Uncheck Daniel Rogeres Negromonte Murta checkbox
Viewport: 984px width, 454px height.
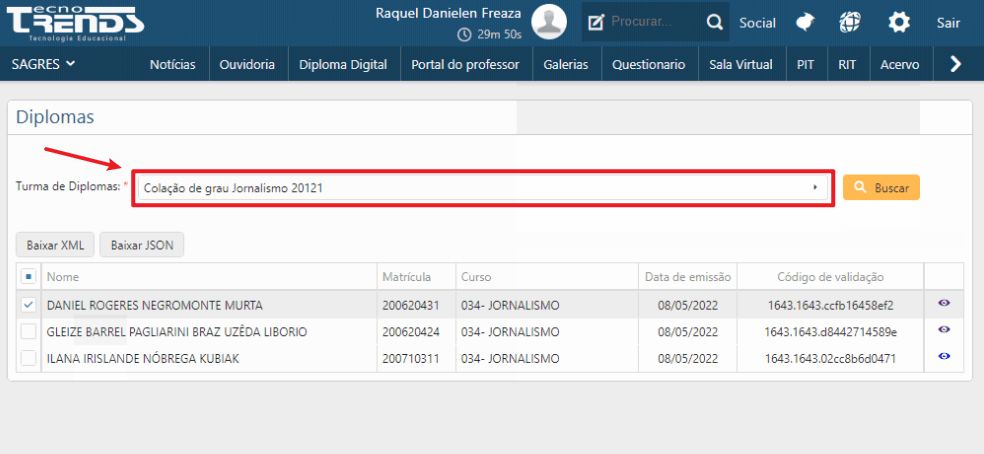point(28,305)
